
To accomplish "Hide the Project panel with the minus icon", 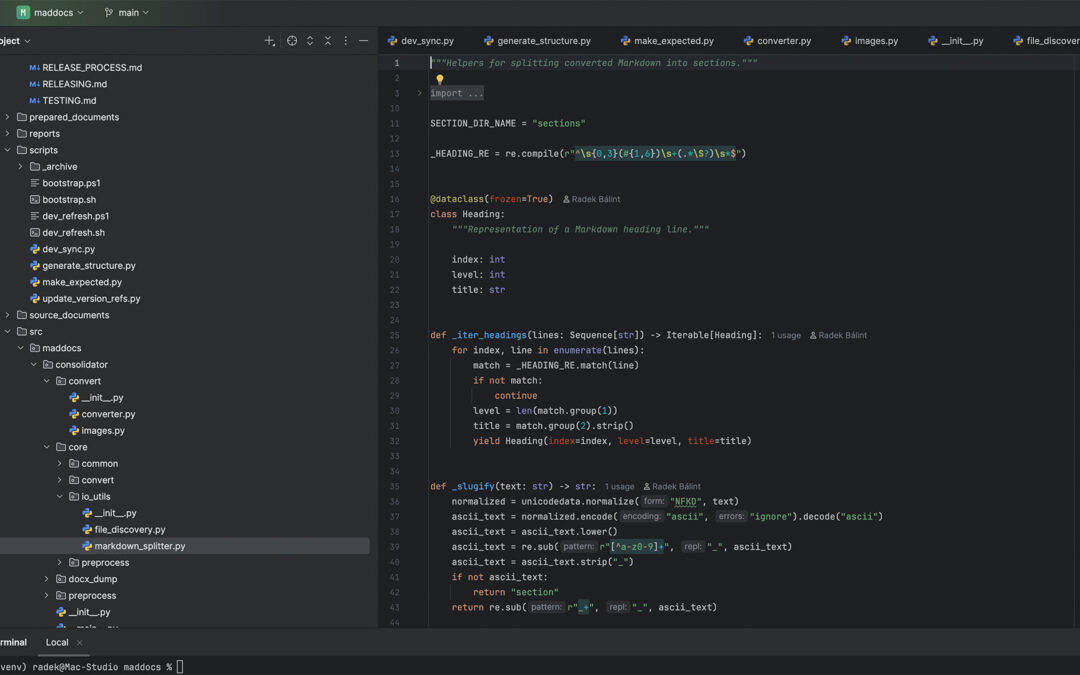I will (364, 40).
